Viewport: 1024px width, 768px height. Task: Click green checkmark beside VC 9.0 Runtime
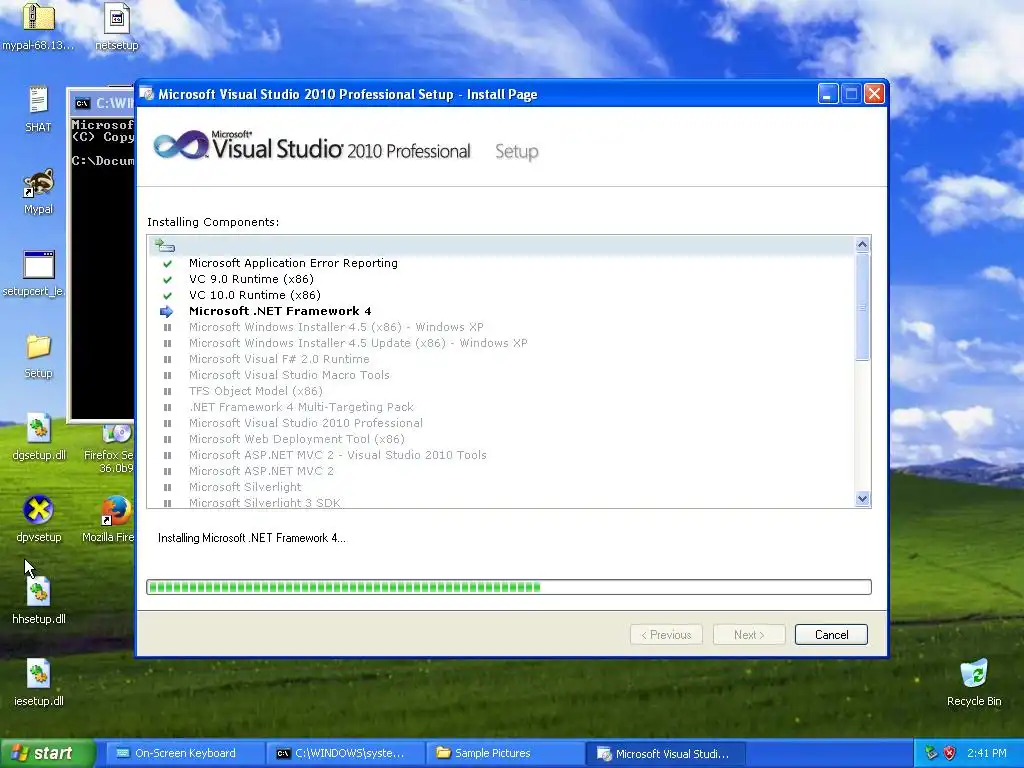[x=167, y=280]
